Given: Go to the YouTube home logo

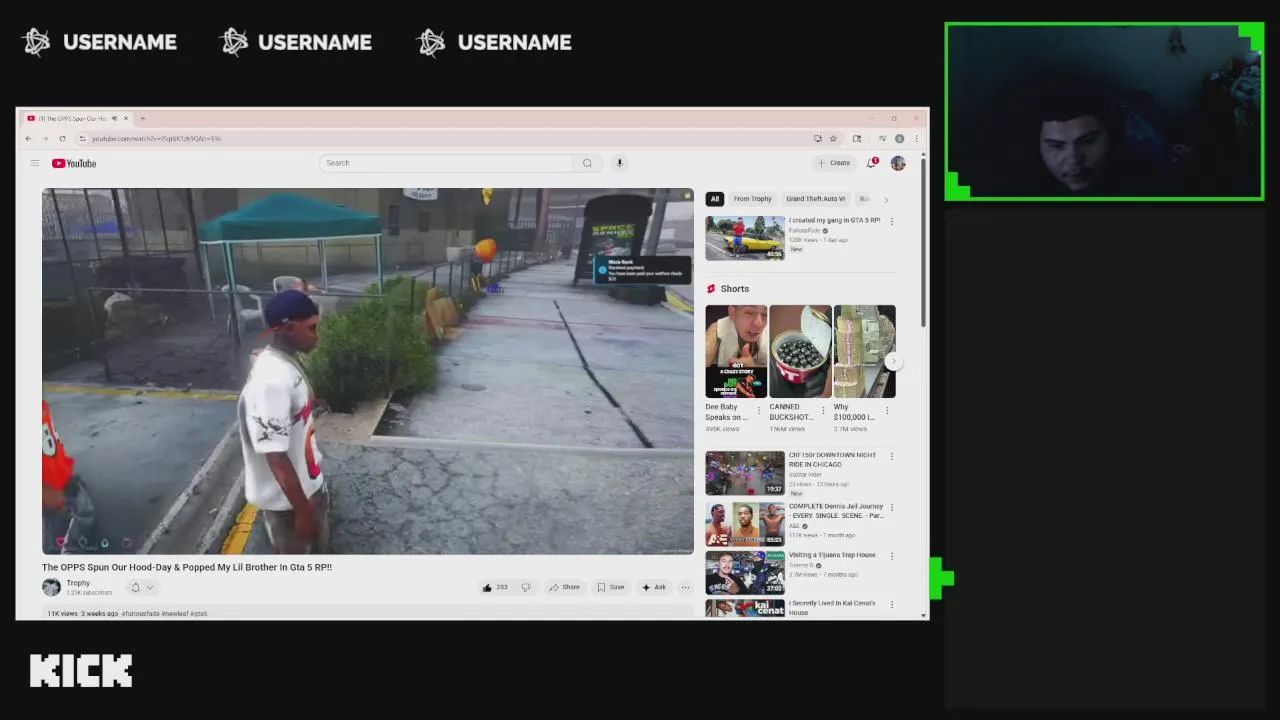Looking at the screenshot, I should tap(74, 163).
